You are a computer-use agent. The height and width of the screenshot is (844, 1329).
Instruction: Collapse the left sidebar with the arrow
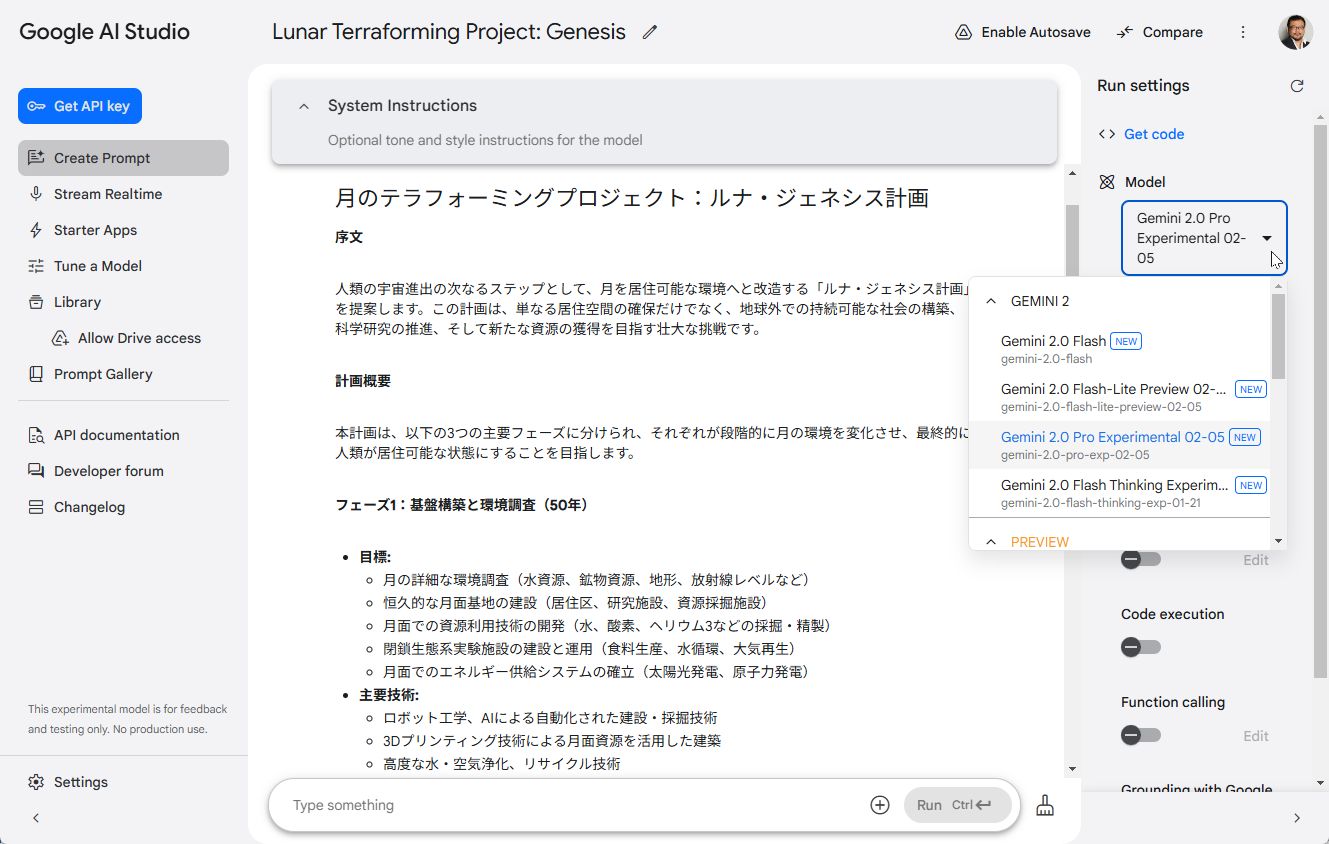coord(36,818)
